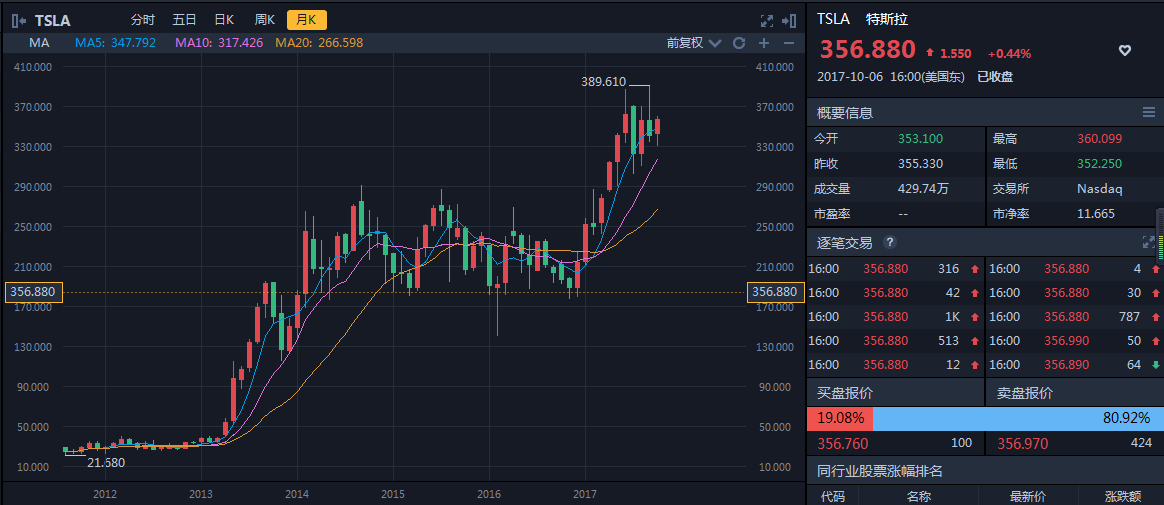Add TSLA to favorites heart icon
This screenshot has width=1164, height=505.
(1124, 50)
